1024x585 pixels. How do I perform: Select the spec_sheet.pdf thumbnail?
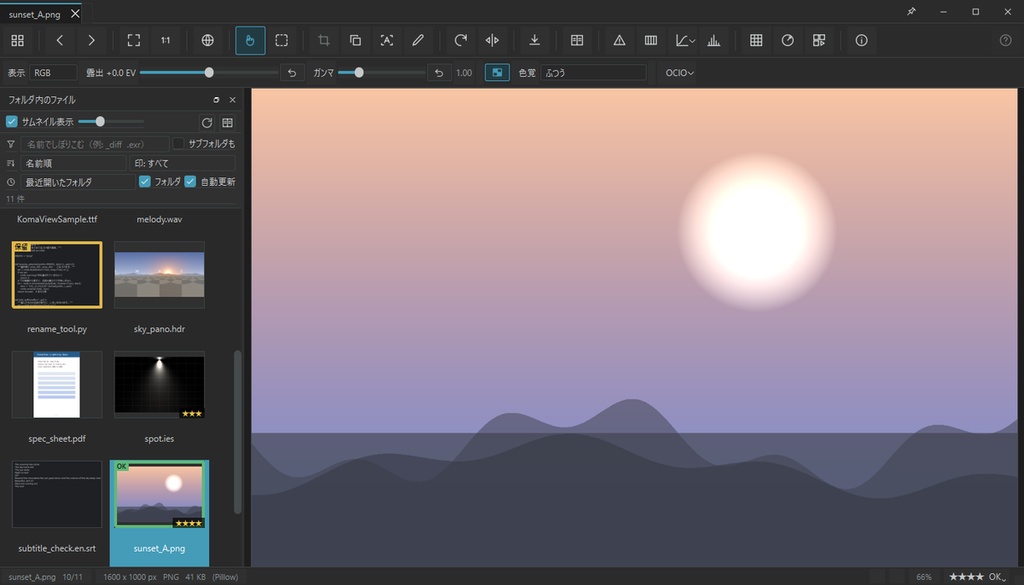click(57, 385)
